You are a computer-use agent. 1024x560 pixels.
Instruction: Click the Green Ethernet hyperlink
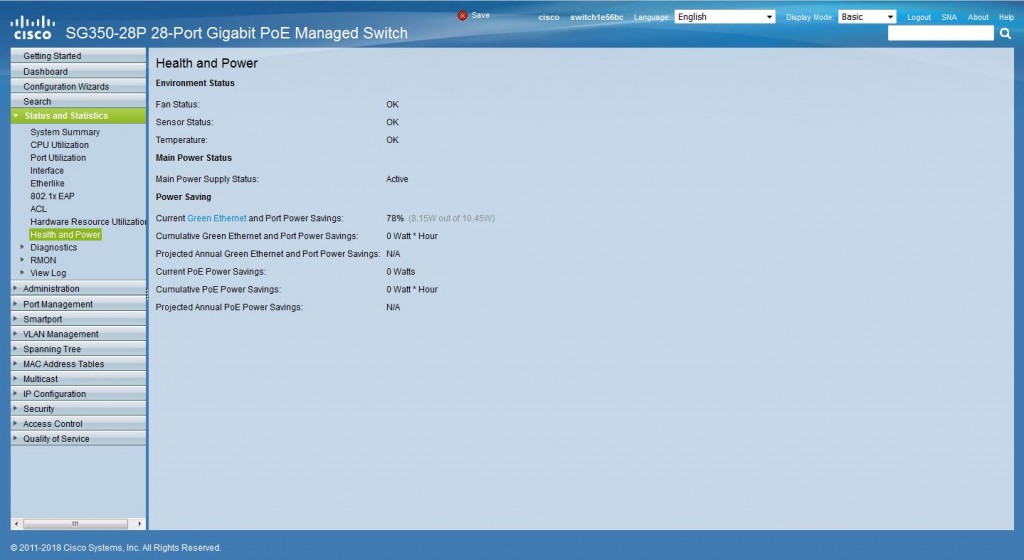point(217,219)
